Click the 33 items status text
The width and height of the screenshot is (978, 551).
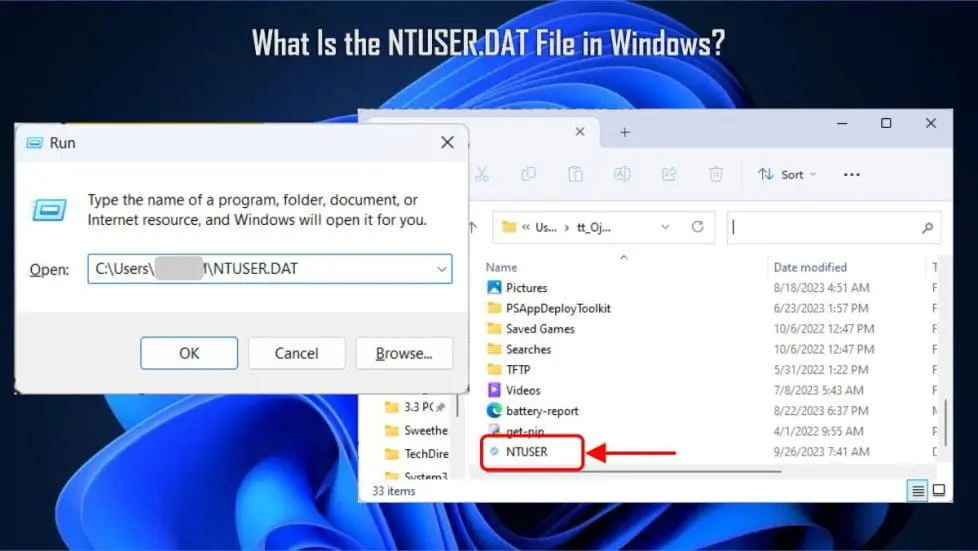(394, 491)
